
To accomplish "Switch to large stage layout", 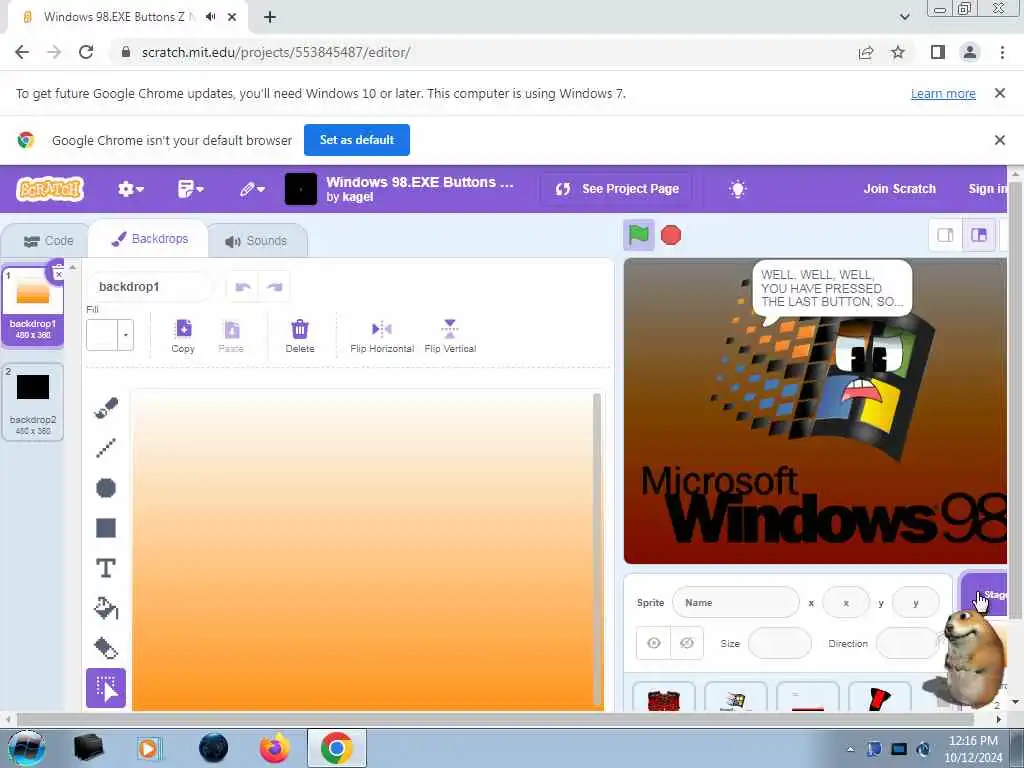I will [978, 235].
